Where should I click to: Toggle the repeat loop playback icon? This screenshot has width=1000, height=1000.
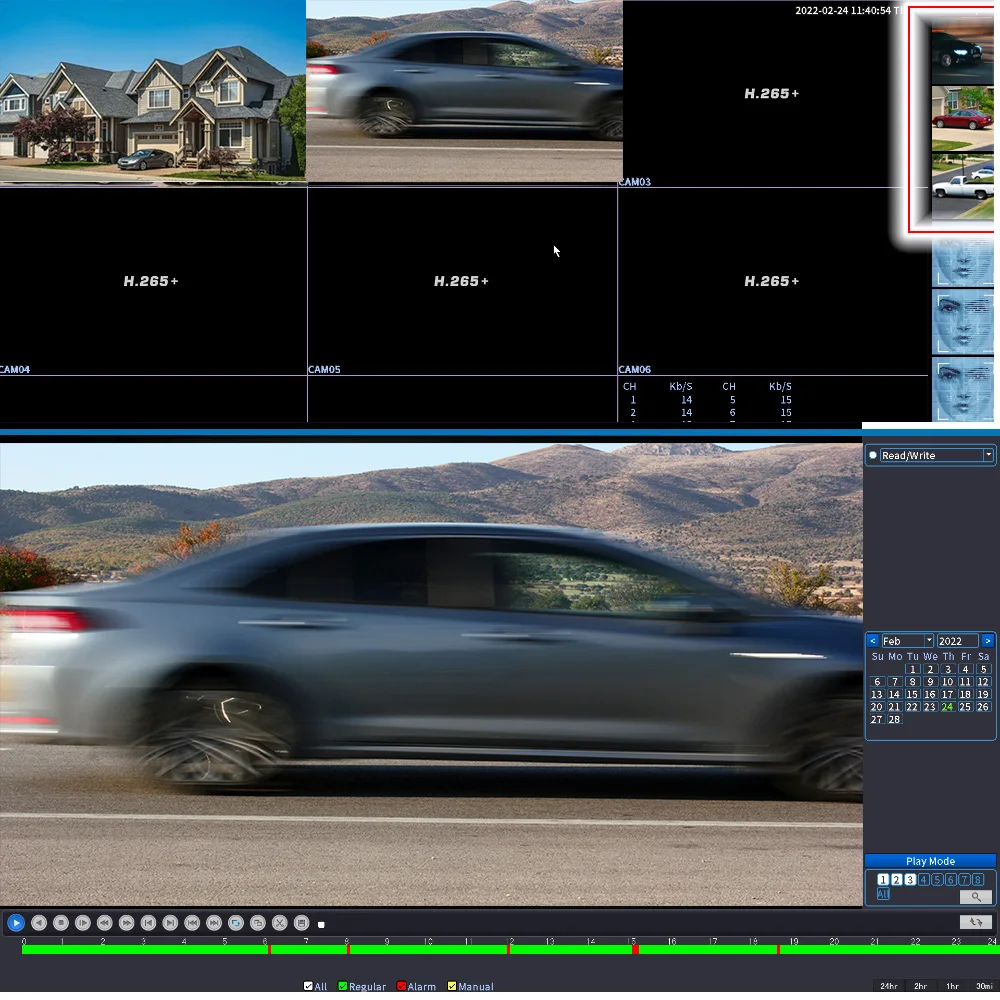tap(236, 923)
